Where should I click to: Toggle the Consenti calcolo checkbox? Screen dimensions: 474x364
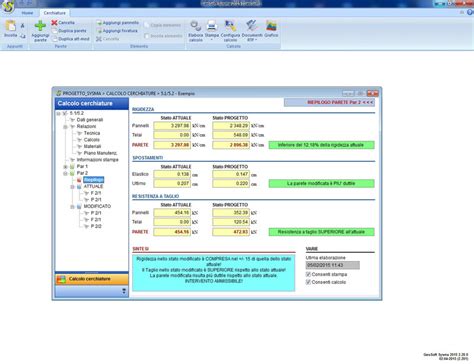tap(308, 282)
